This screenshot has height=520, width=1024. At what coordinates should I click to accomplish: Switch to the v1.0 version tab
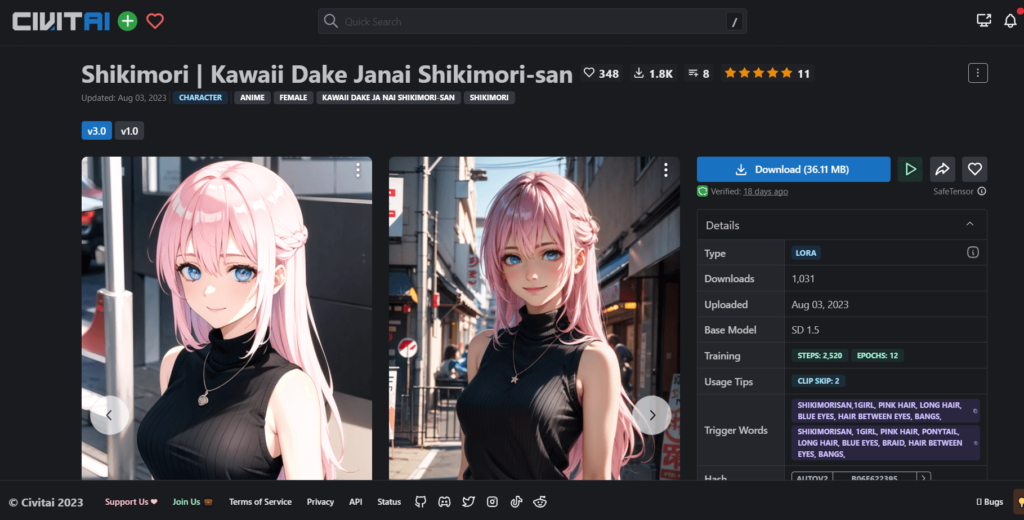click(x=129, y=131)
